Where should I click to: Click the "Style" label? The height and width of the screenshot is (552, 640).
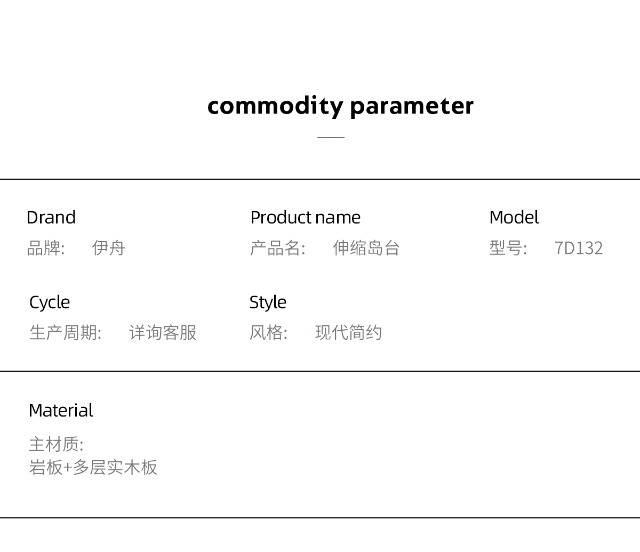pyautogui.click(x=268, y=302)
